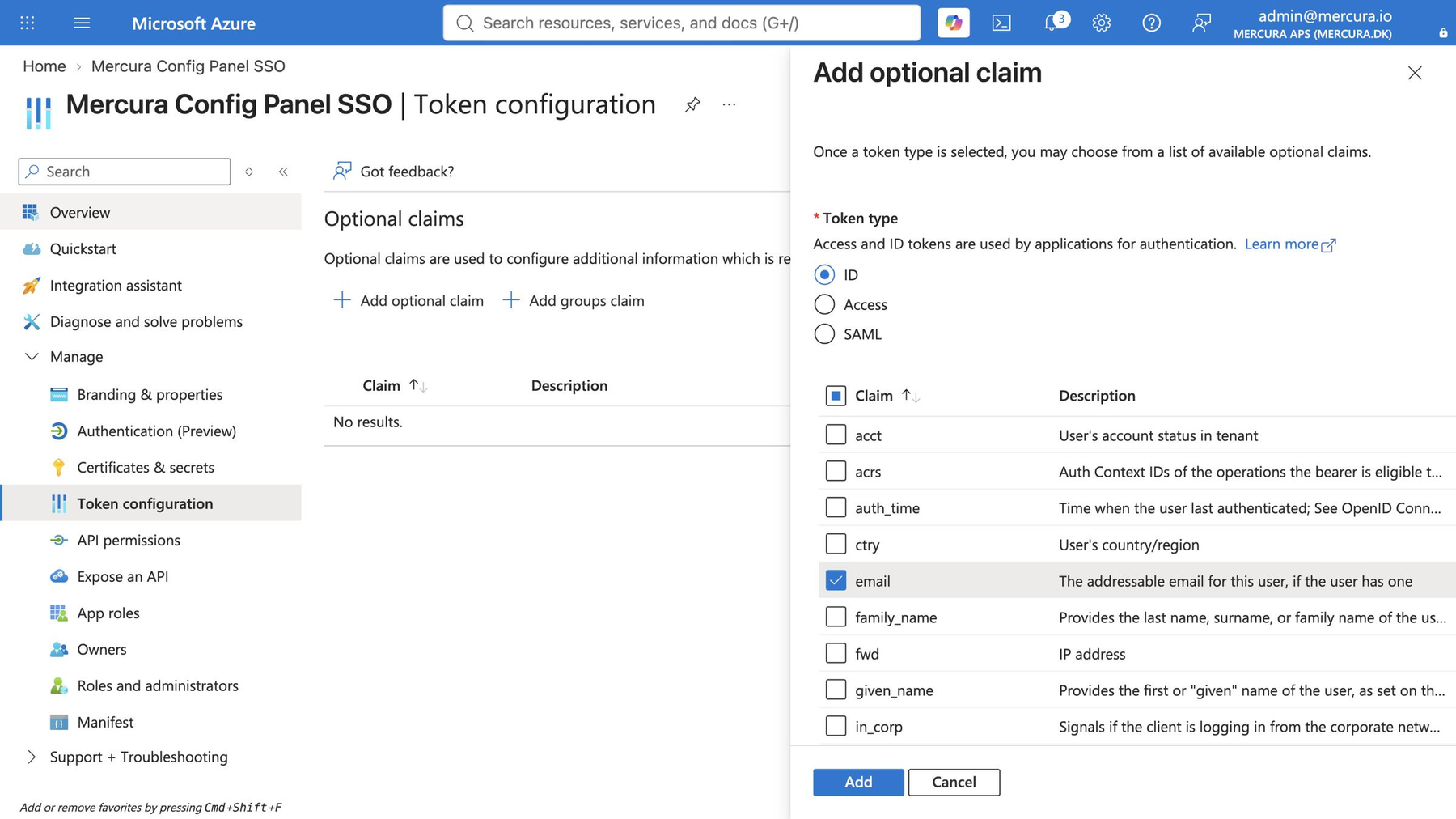Toggle sidebar expand/collapse all arrows
The width and height of the screenshot is (1456, 819).
[x=249, y=172]
